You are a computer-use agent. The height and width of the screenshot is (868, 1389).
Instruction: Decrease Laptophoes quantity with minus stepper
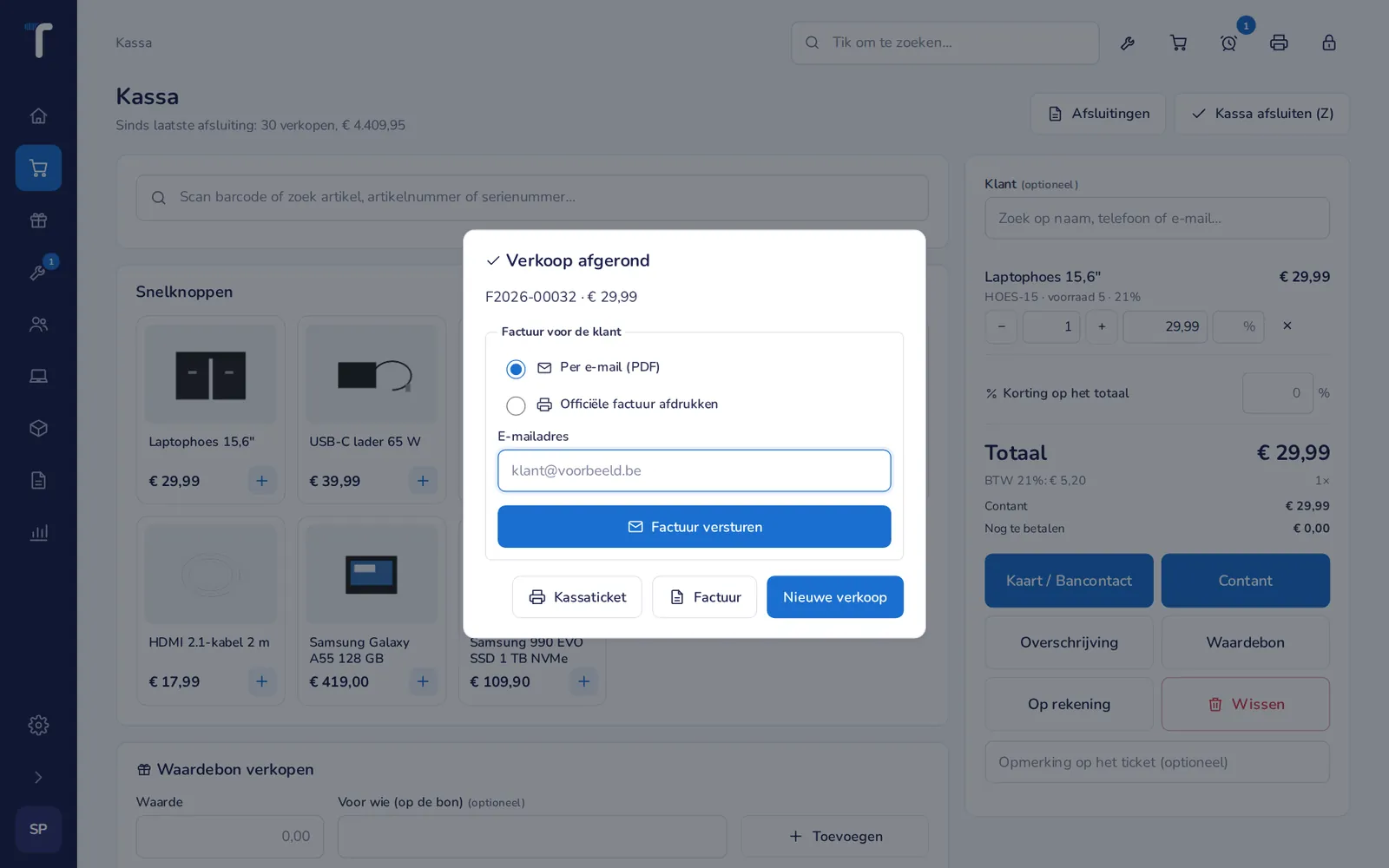click(x=1001, y=326)
